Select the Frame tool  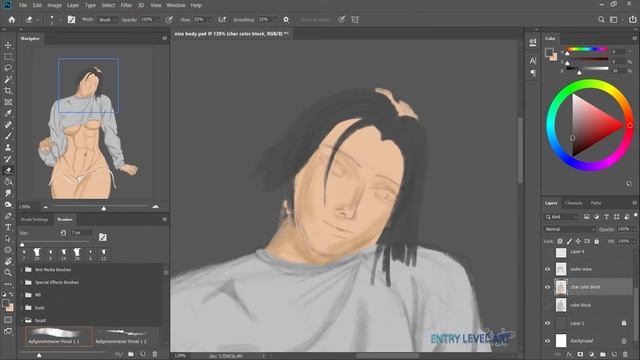(8, 102)
